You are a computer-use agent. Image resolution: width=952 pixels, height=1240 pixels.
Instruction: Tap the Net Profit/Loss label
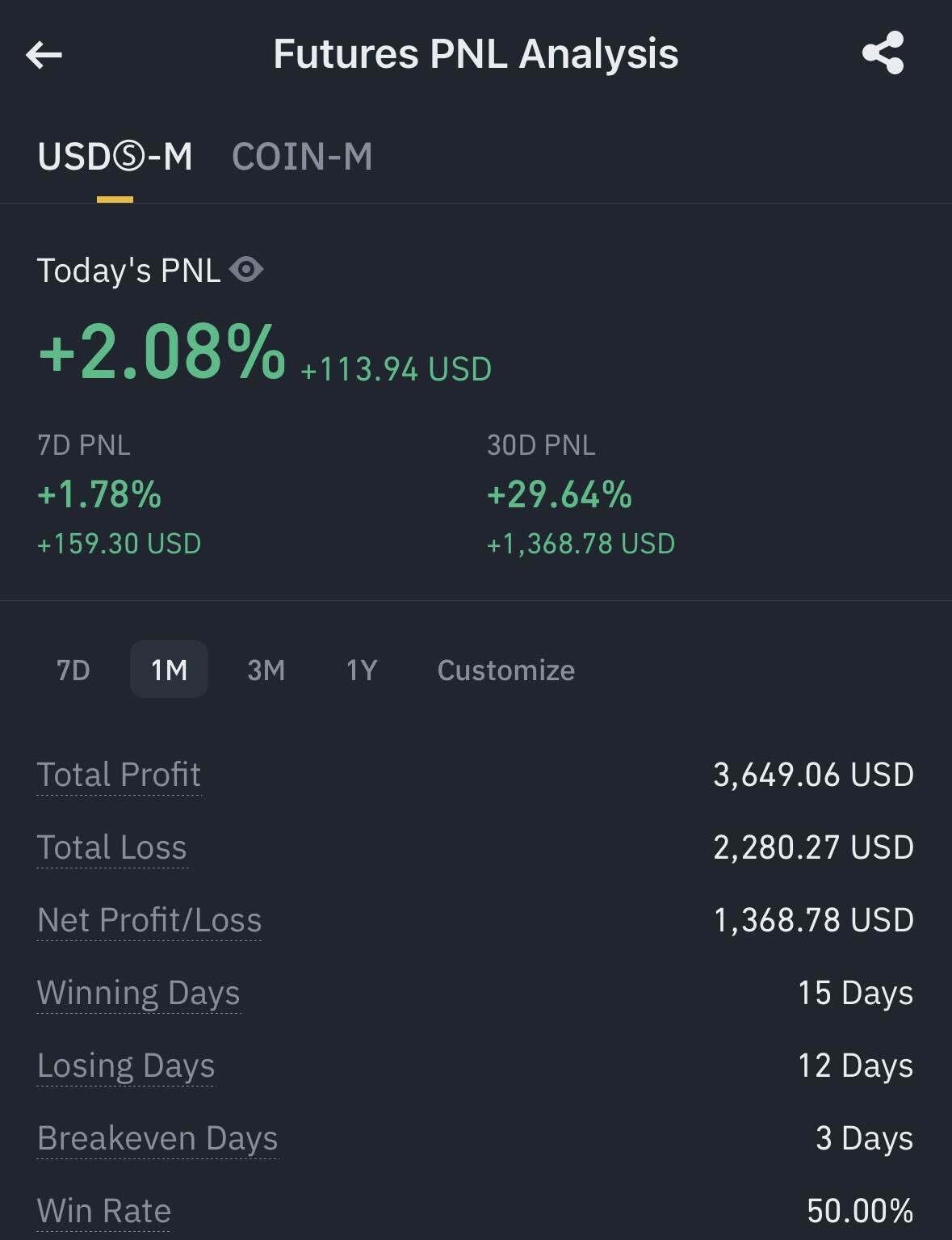point(149,920)
